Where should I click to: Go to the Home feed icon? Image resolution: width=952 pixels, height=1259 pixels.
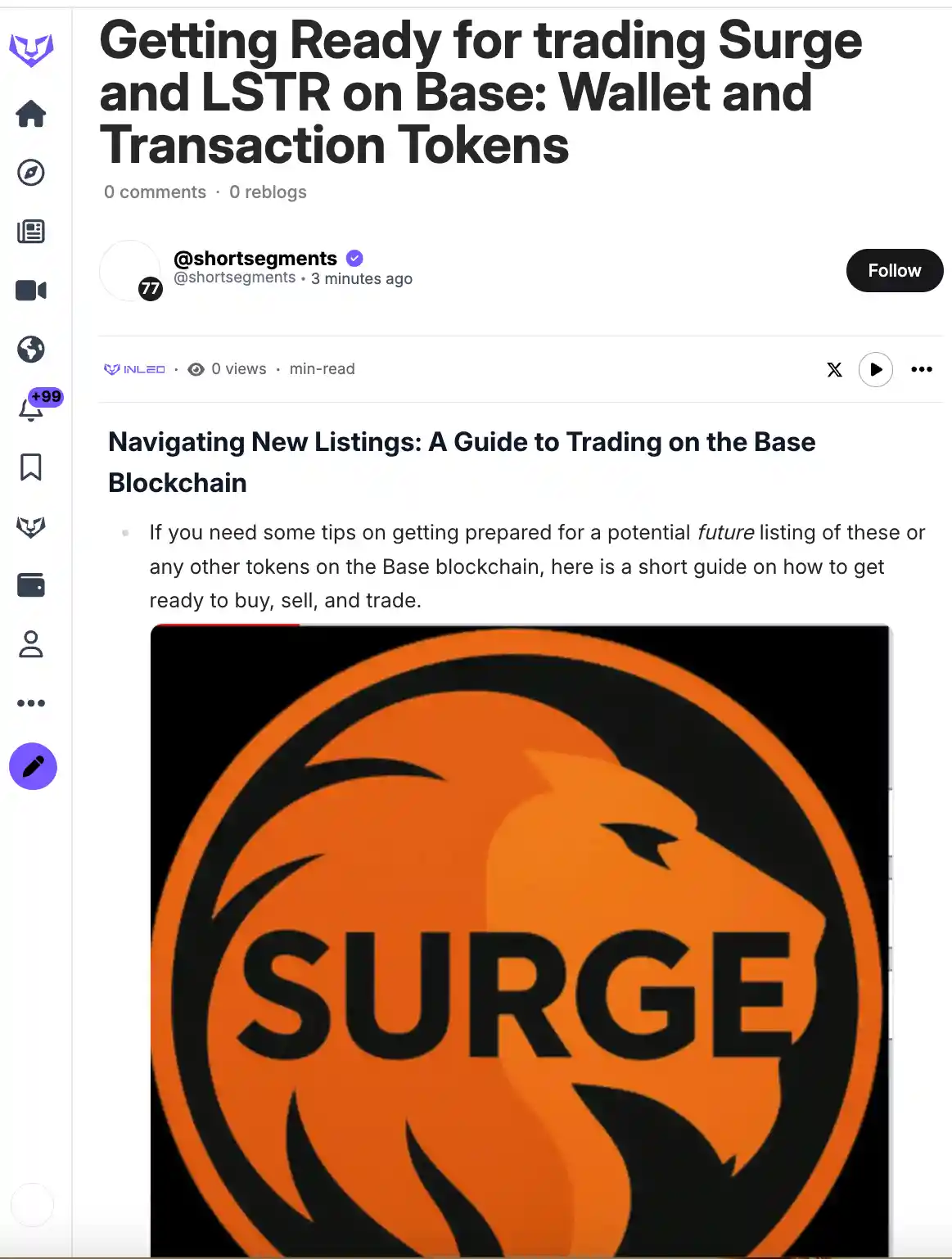[x=31, y=114]
